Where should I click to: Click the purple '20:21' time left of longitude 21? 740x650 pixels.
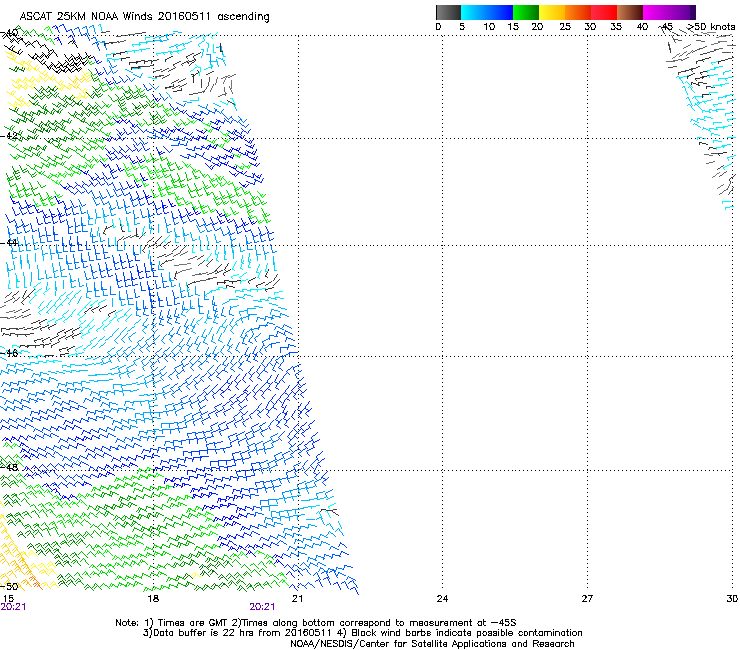pyautogui.click(x=262, y=607)
